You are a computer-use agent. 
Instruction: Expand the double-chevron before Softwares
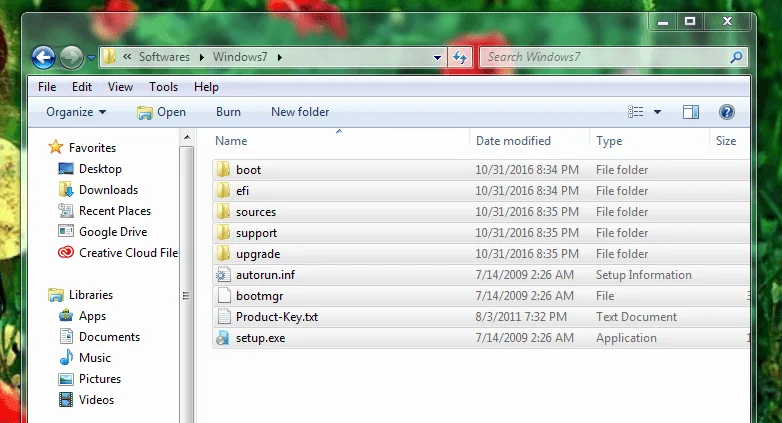coord(127,57)
